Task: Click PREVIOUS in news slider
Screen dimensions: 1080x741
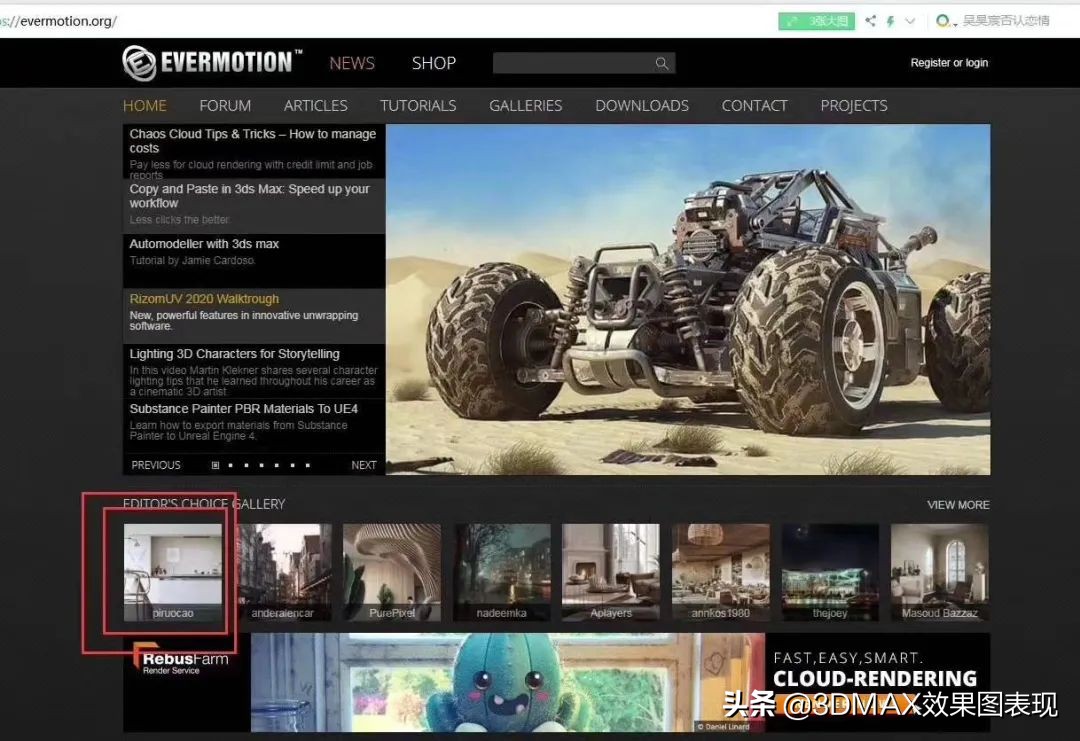Action: [156, 465]
